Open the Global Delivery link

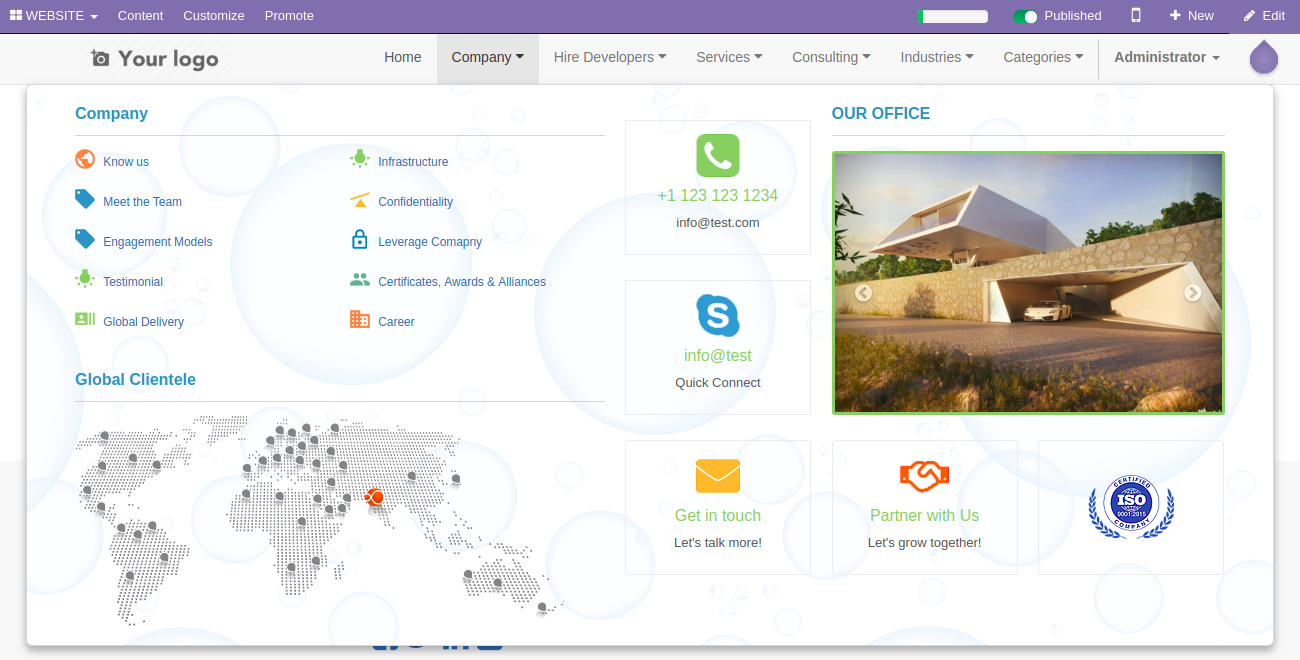click(x=143, y=321)
